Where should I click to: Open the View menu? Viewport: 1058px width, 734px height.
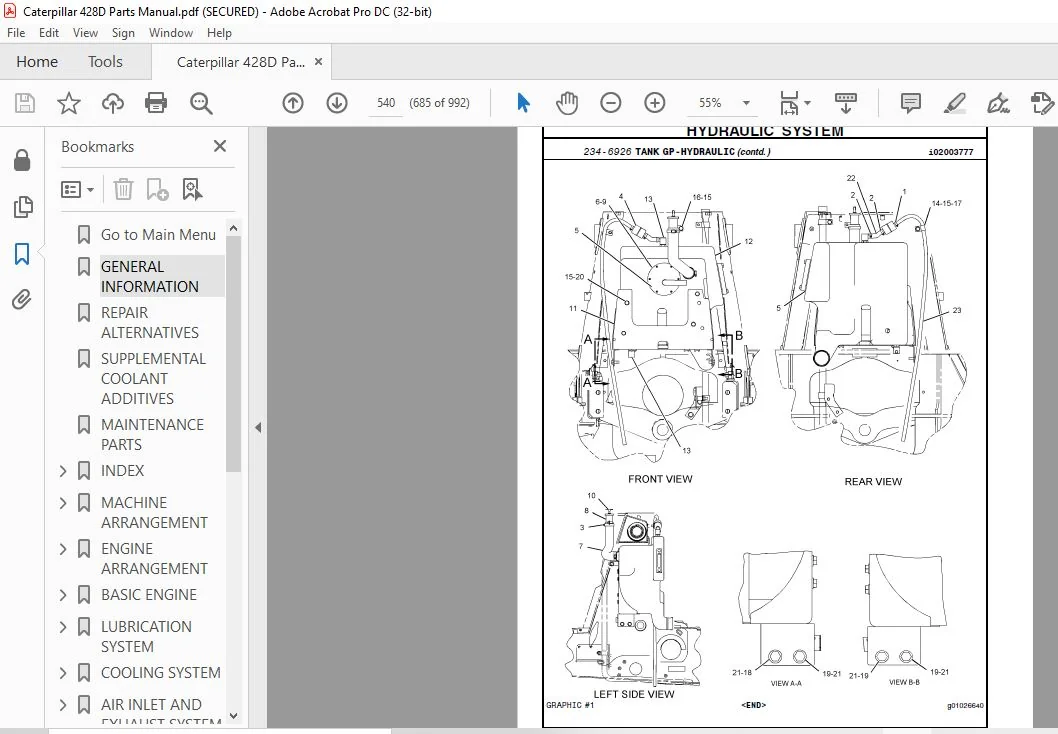tap(86, 32)
